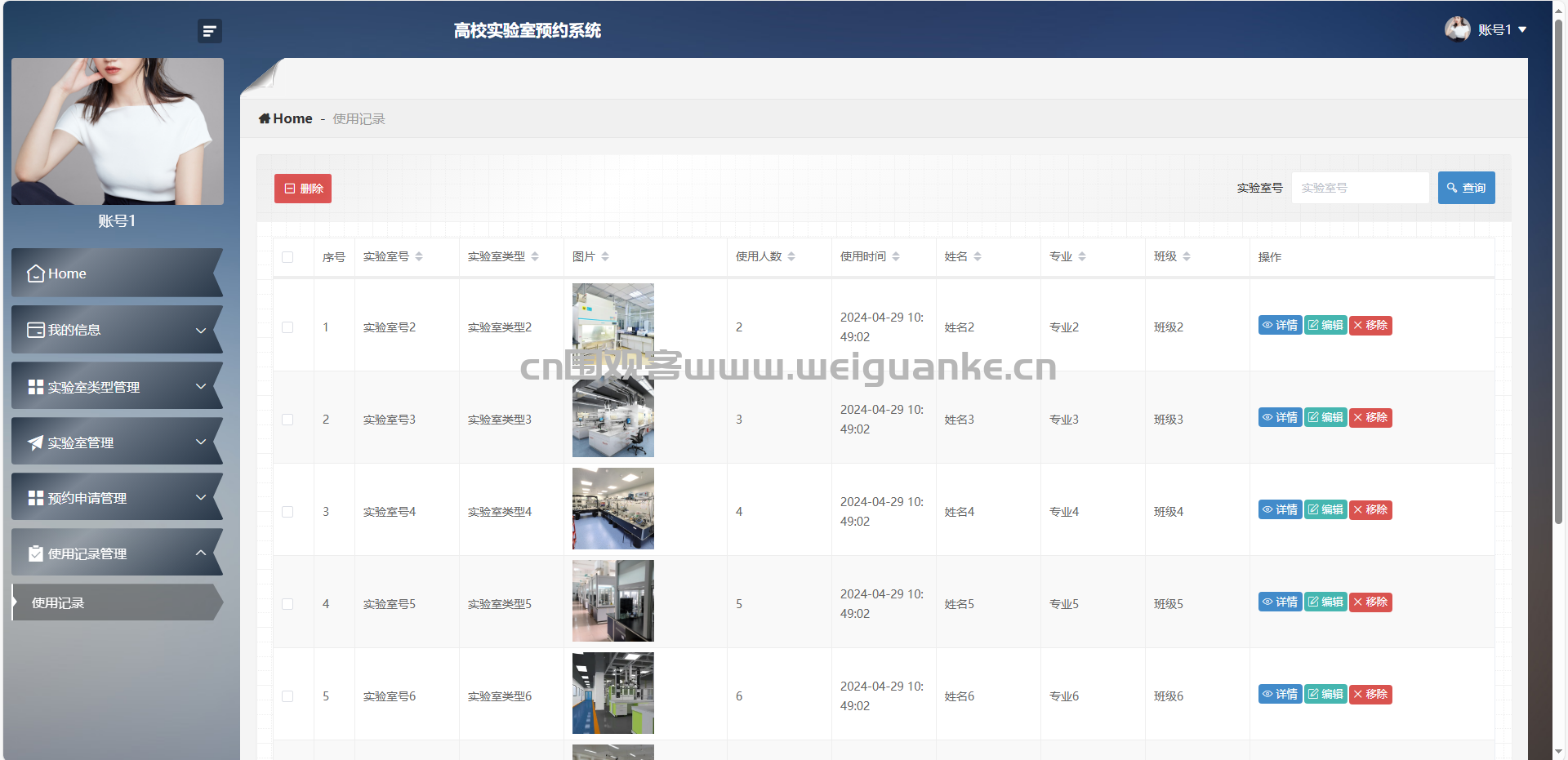The width and height of the screenshot is (1568, 760).
Task: Click the red 删除 button
Action: tap(303, 189)
